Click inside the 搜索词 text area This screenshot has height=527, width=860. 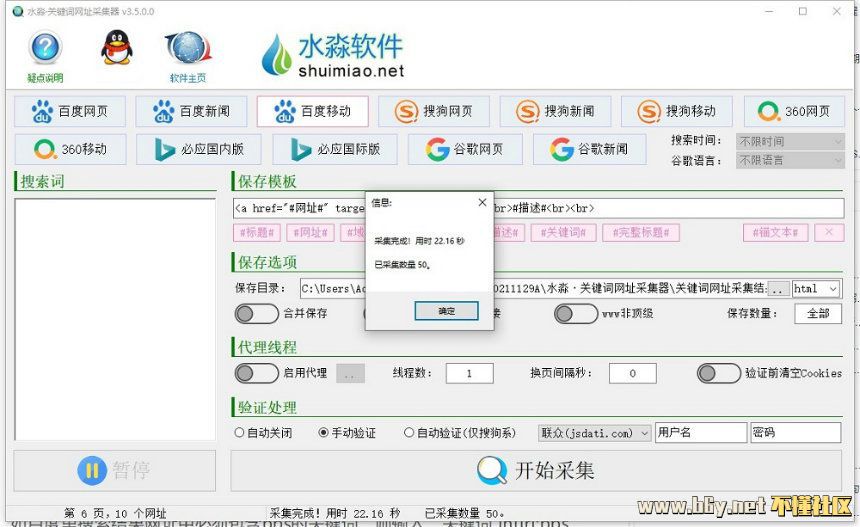(x=115, y=319)
